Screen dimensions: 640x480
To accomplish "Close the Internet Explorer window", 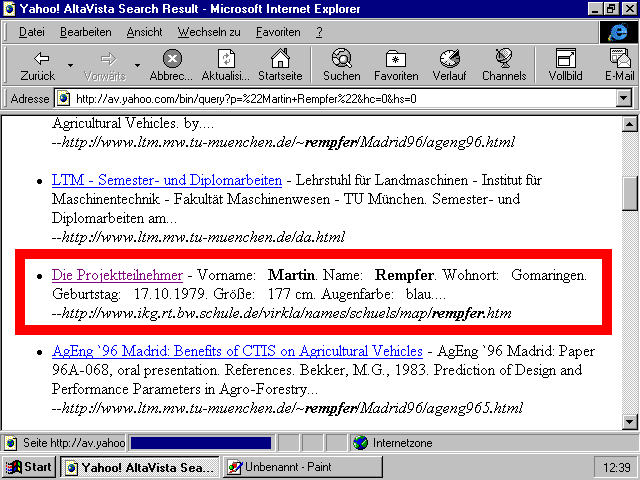I will [629, 9].
